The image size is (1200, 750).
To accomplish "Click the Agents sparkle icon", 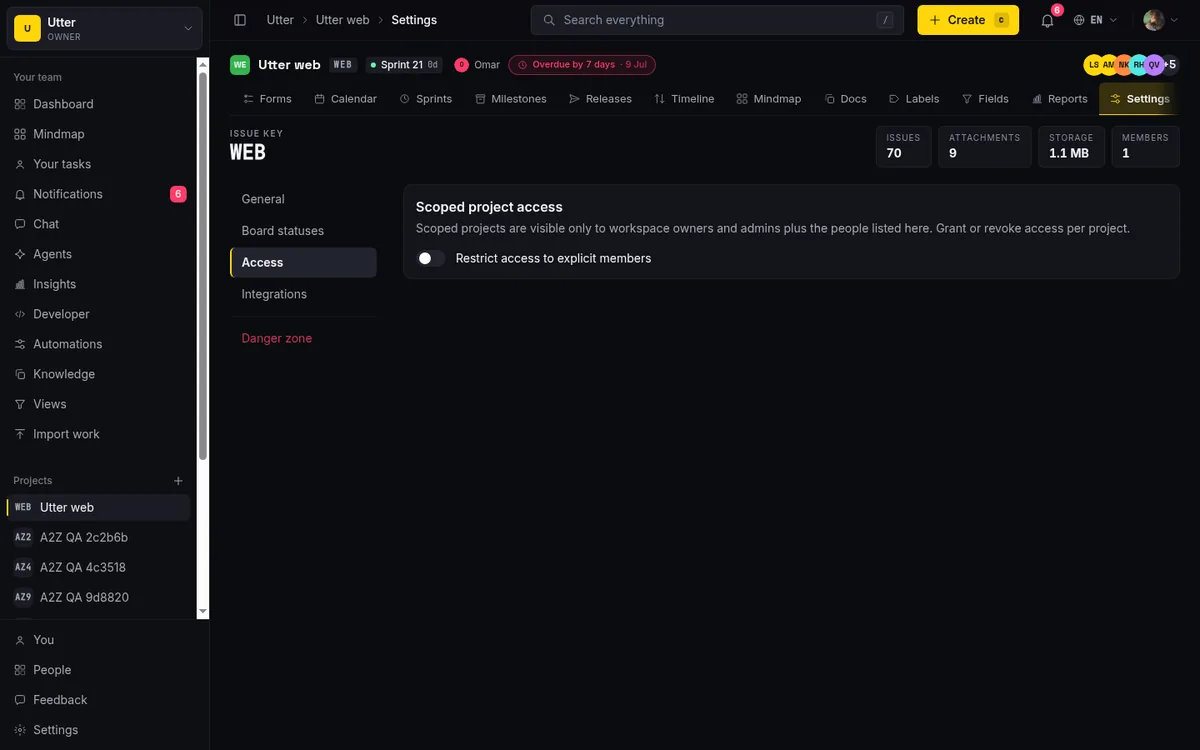I will (20, 254).
